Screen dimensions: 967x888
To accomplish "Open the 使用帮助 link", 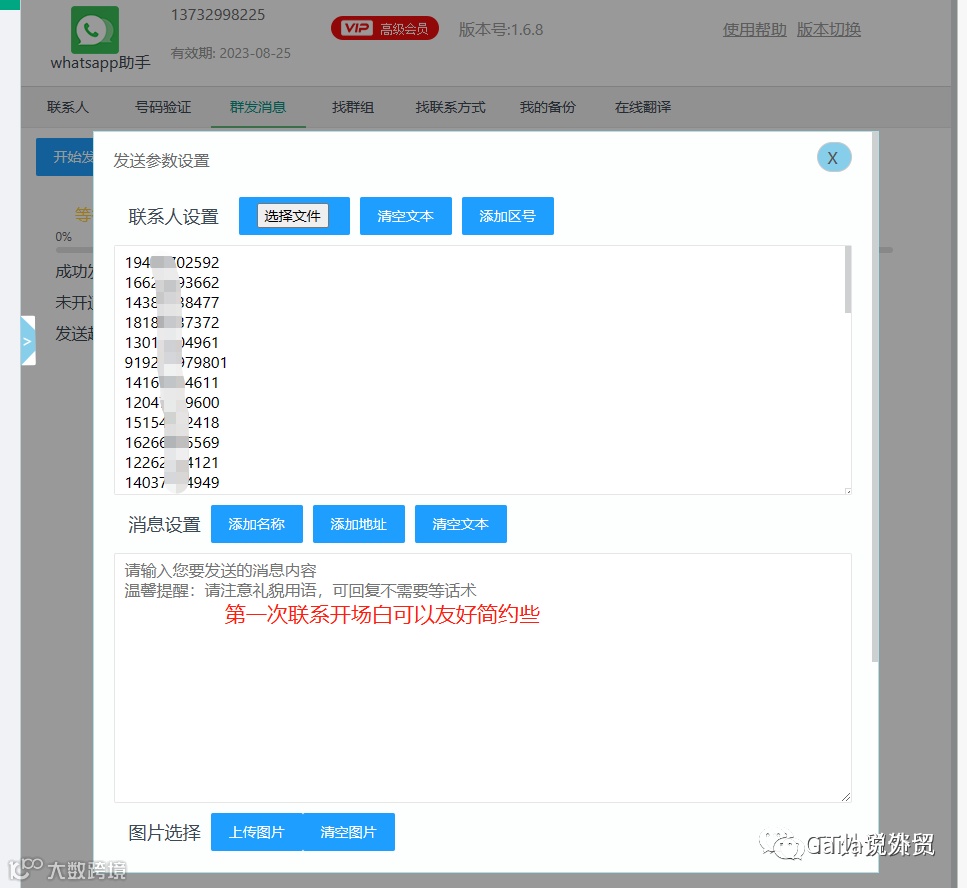I will click(754, 29).
